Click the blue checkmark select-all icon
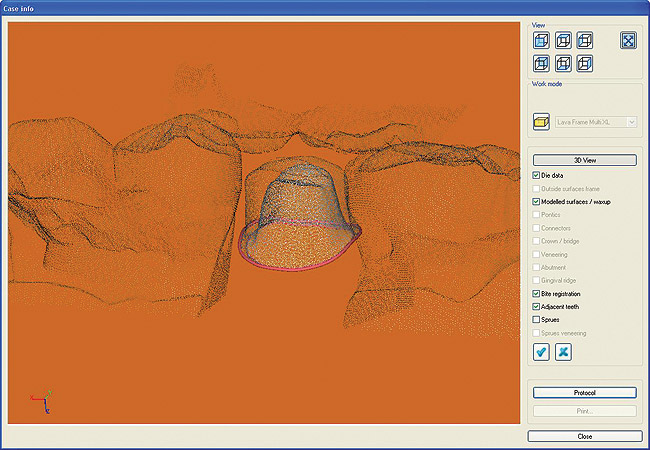 541,351
